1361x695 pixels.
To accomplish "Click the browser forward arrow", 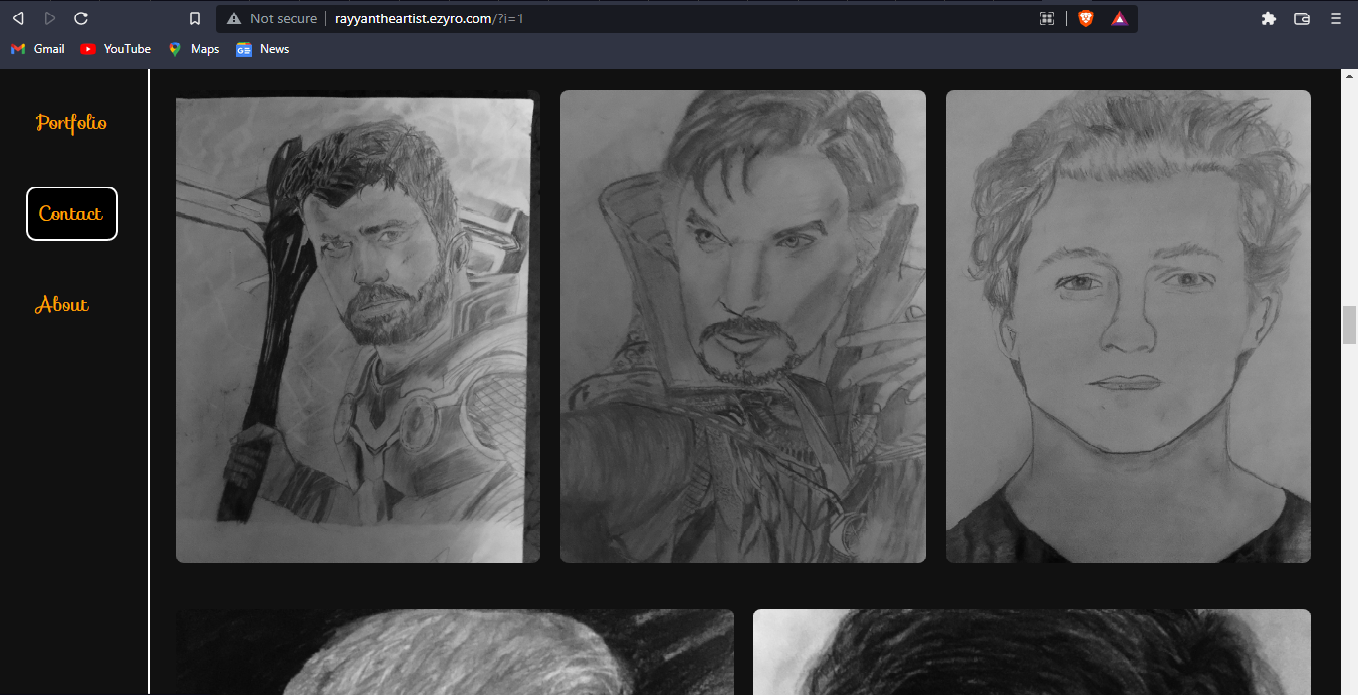I will pos(50,18).
